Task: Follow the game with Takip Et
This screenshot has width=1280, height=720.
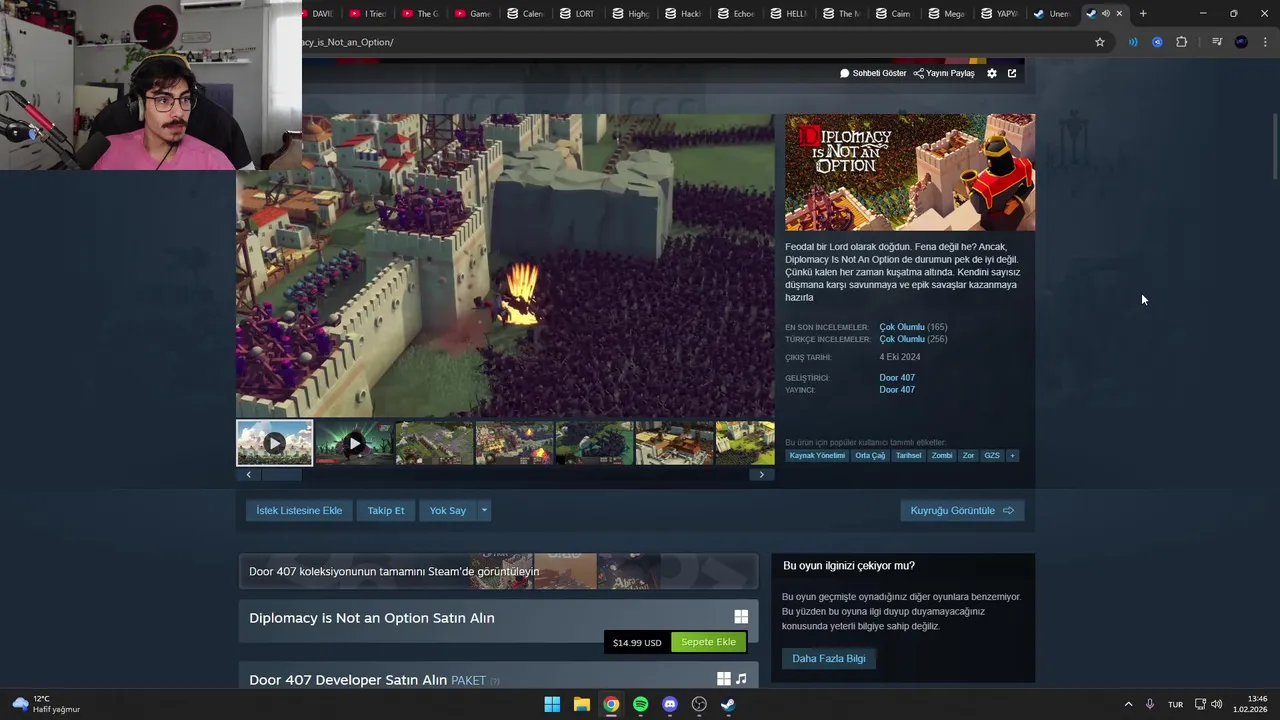Action: tap(386, 510)
